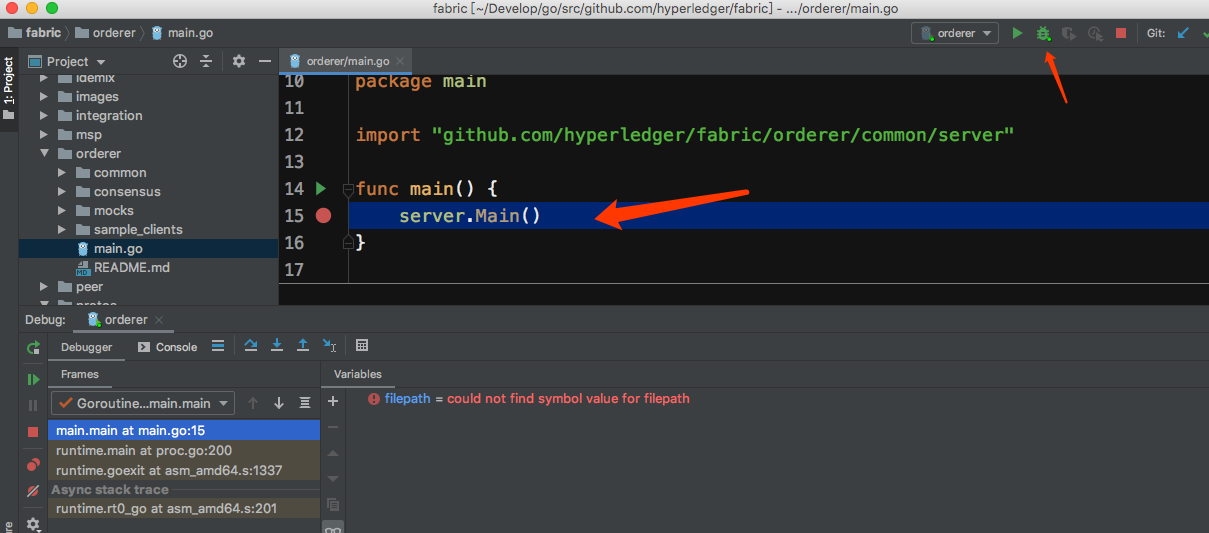Image resolution: width=1209 pixels, height=533 pixels.
Task: Click the Frames filter/list icon
Action: click(305, 403)
